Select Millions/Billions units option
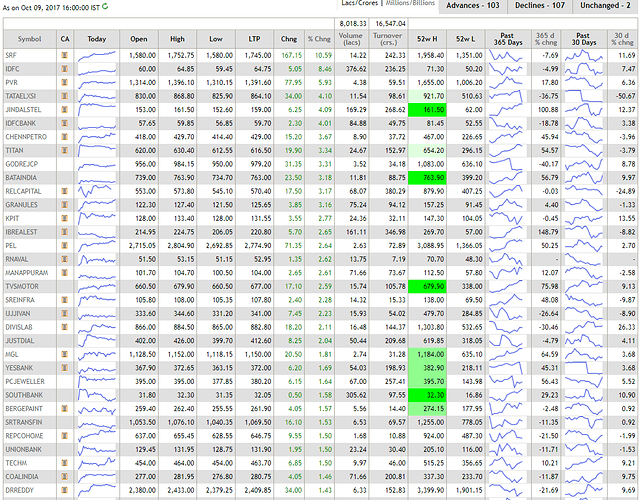The width and height of the screenshot is (644, 500). click(410, 3)
